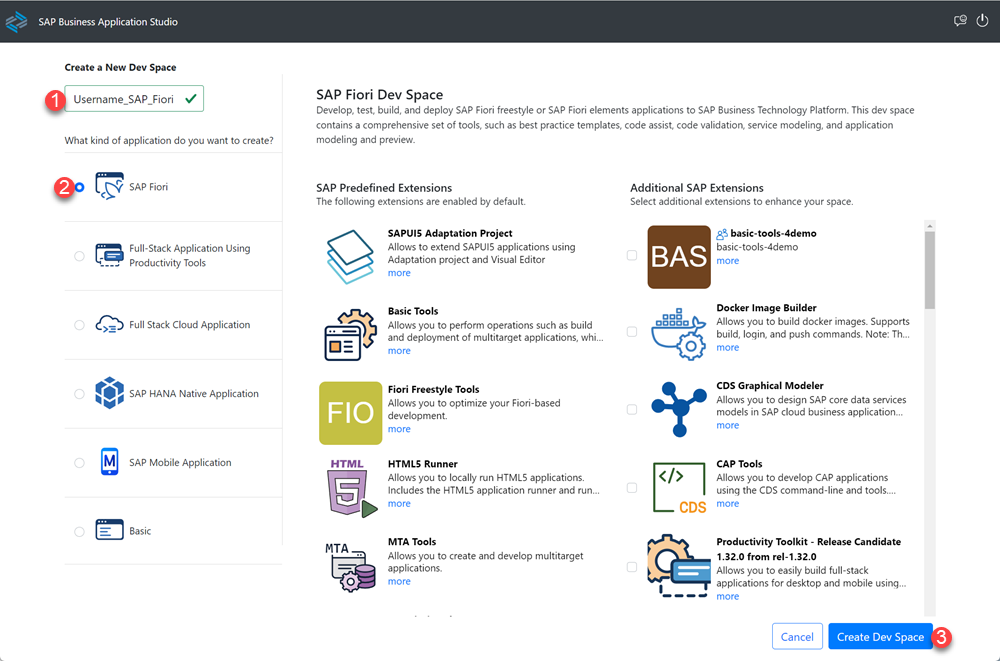This screenshot has width=1000, height=661.
Task: Click the 'Docker Image Builder' title
Action: pos(766,308)
